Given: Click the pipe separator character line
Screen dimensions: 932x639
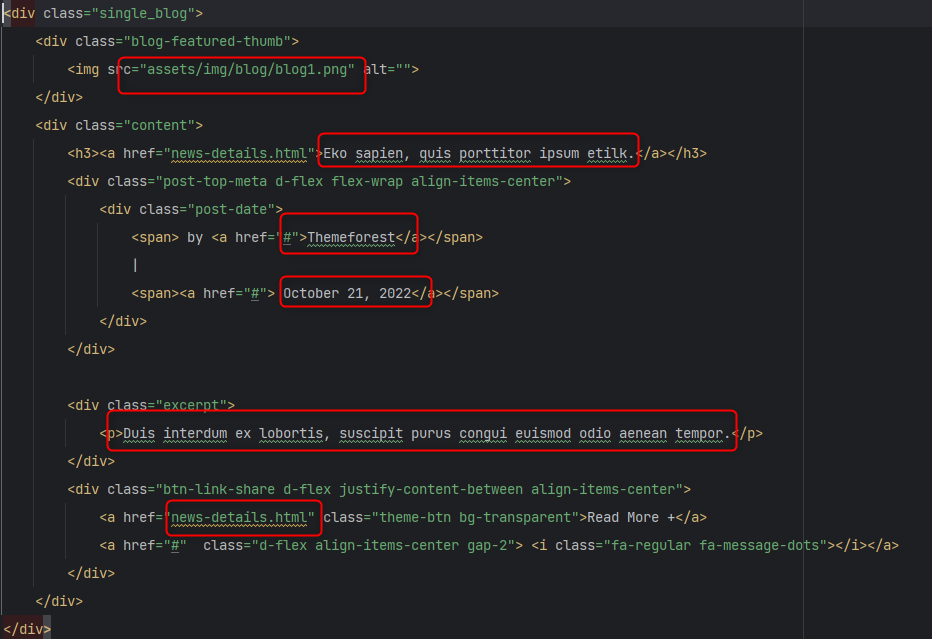Looking at the screenshot, I should point(135,266).
